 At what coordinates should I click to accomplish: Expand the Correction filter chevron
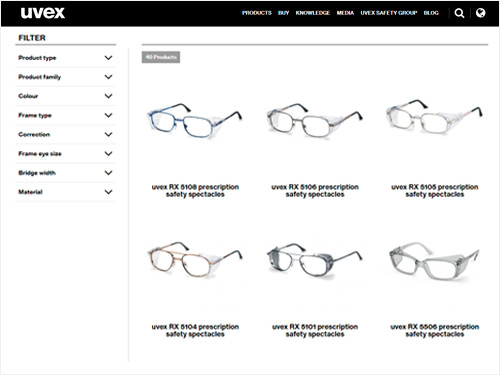coord(108,134)
